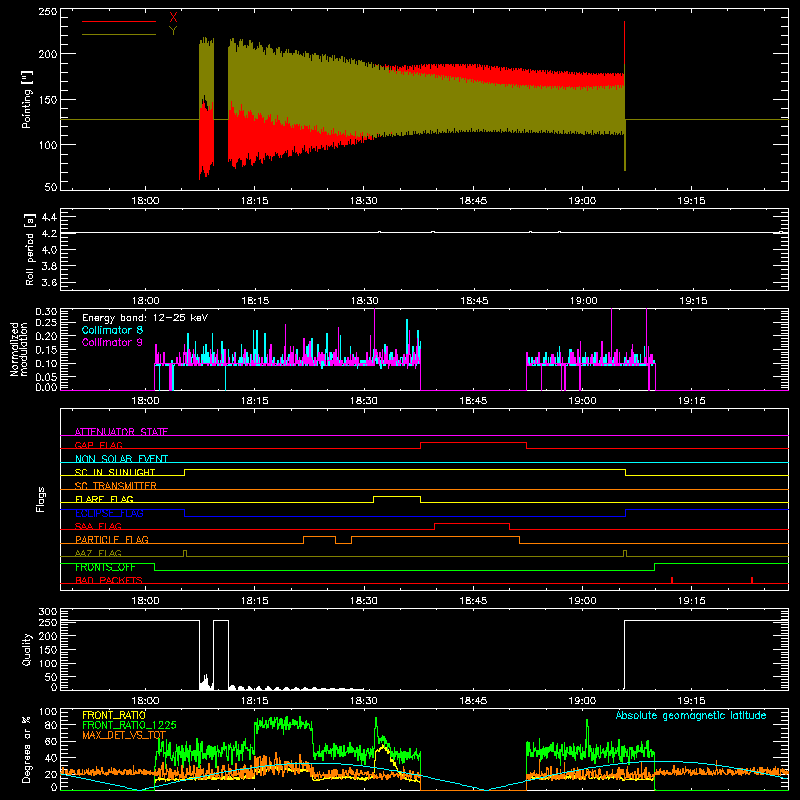Select the MAX_DET_VS_TOT legend entry
The width and height of the screenshot is (800, 800).
point(124,735)
